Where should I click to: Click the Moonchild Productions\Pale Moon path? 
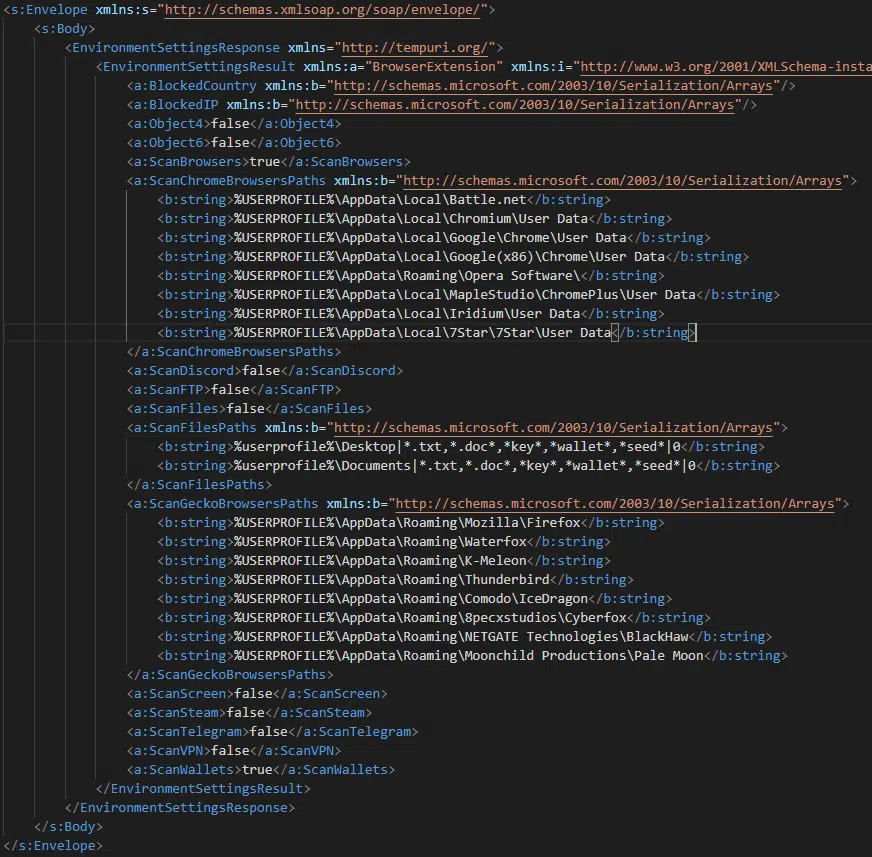(x=469, y=656)
